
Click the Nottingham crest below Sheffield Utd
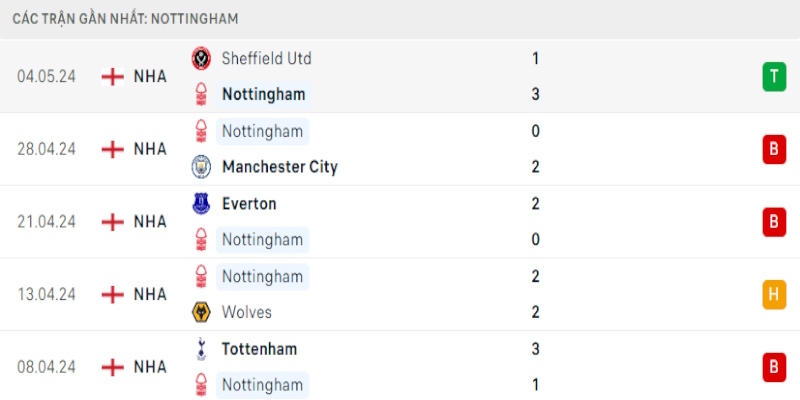coord(201,95)
